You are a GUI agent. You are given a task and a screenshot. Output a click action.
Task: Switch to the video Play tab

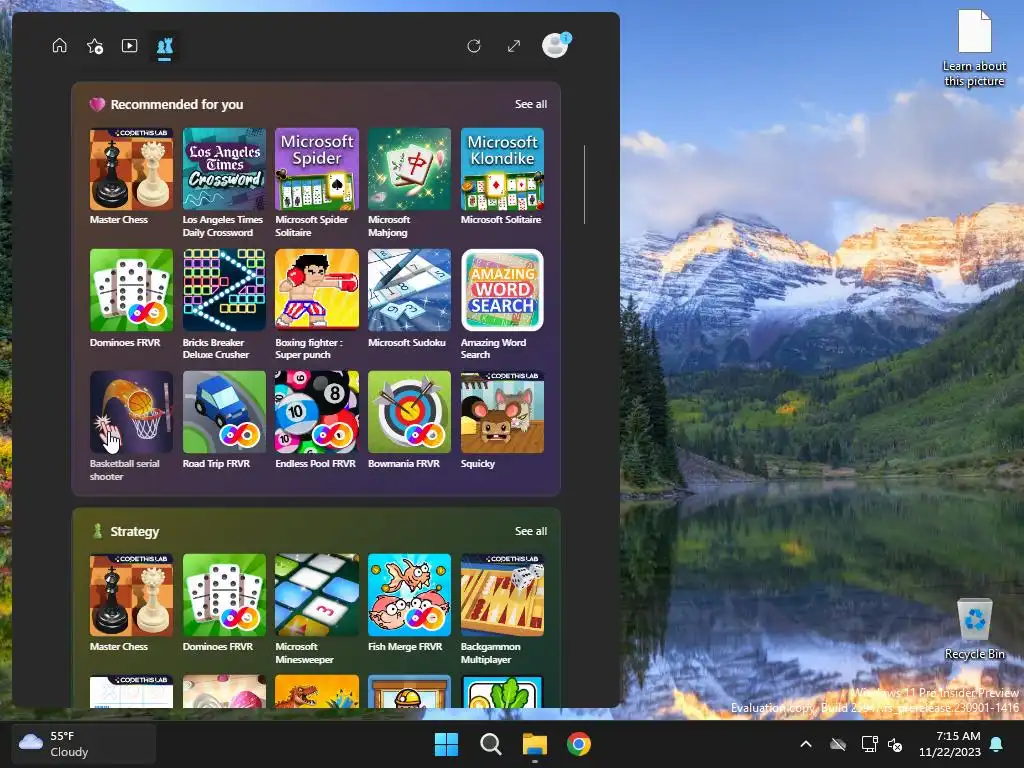pos(129,46)
